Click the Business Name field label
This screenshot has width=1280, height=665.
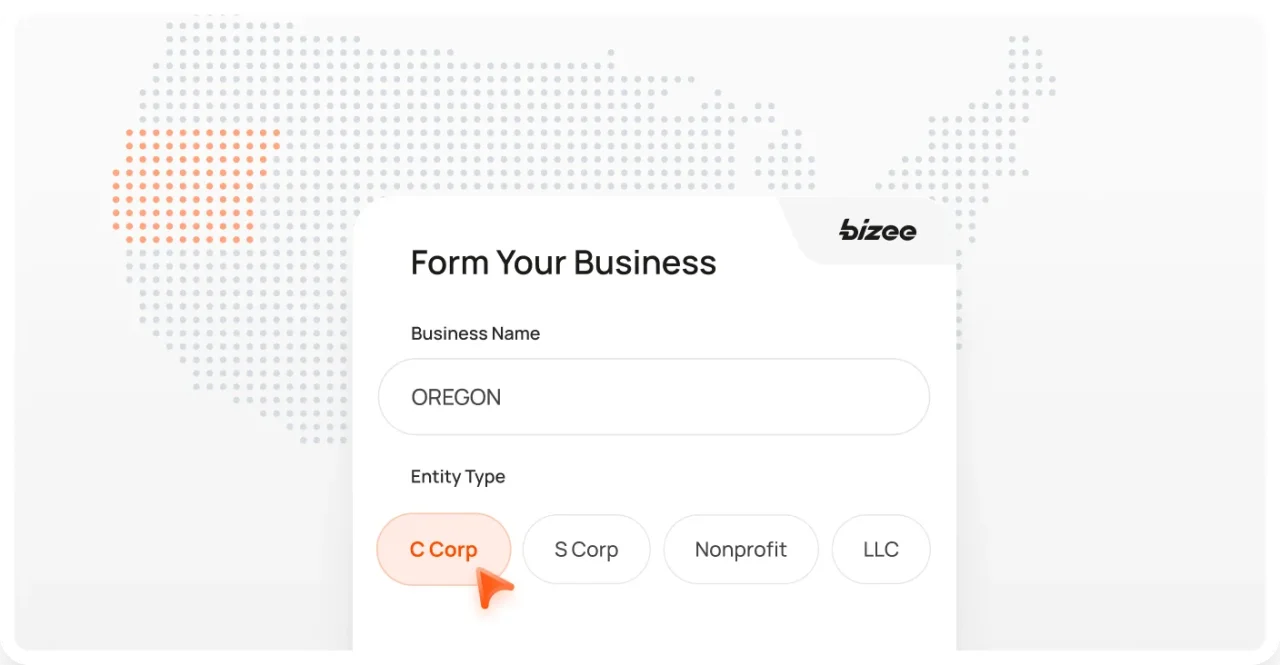[475, 333]
